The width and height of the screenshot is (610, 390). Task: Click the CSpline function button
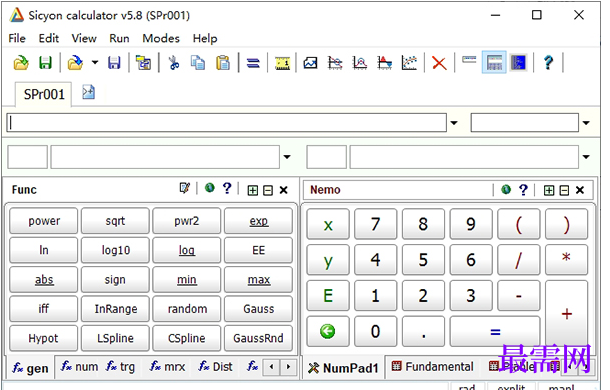pyautogui.click(x=187, y=338)
